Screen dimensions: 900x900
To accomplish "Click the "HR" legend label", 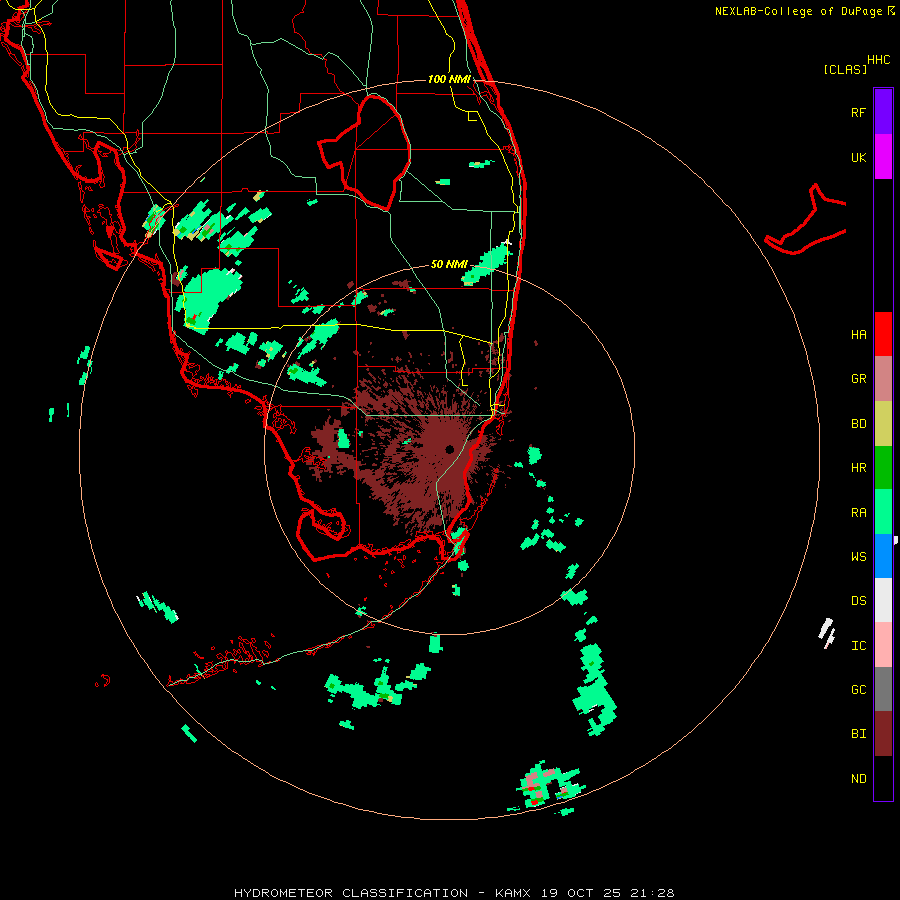I will tap(858, 468).
